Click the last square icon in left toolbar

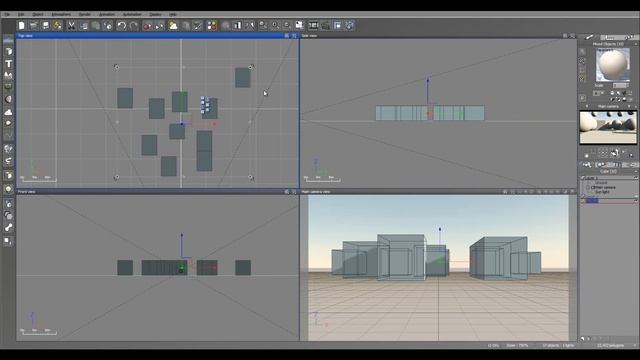click(8, 241)
